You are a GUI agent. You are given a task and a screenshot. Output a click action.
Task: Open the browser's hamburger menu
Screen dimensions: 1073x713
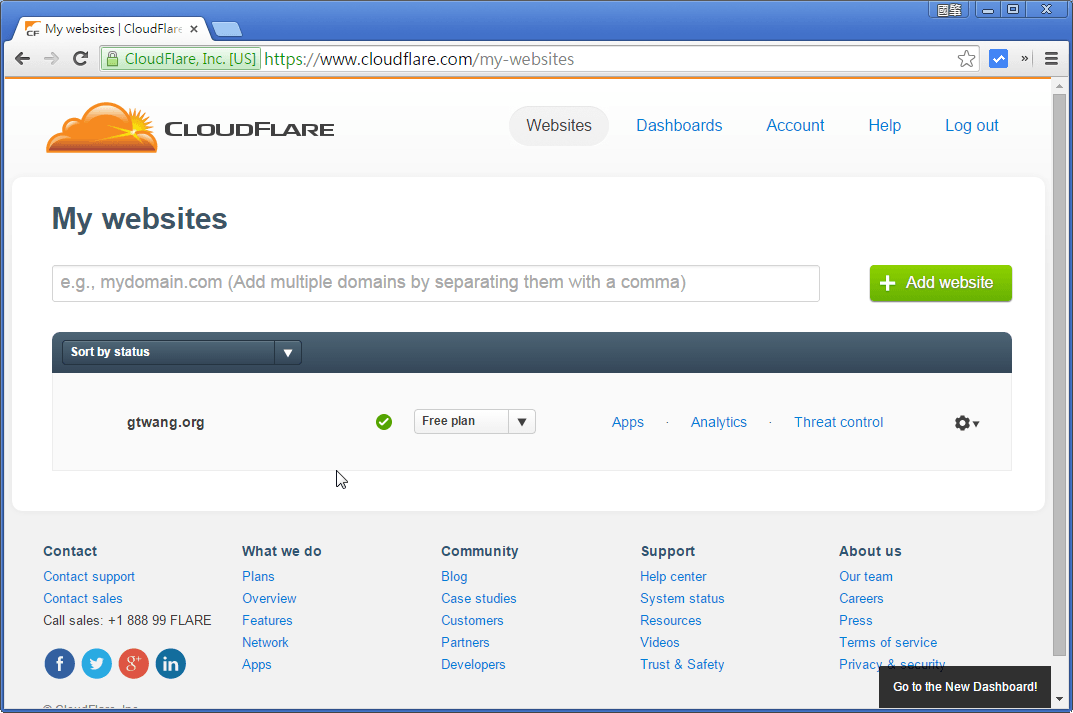1051,58
